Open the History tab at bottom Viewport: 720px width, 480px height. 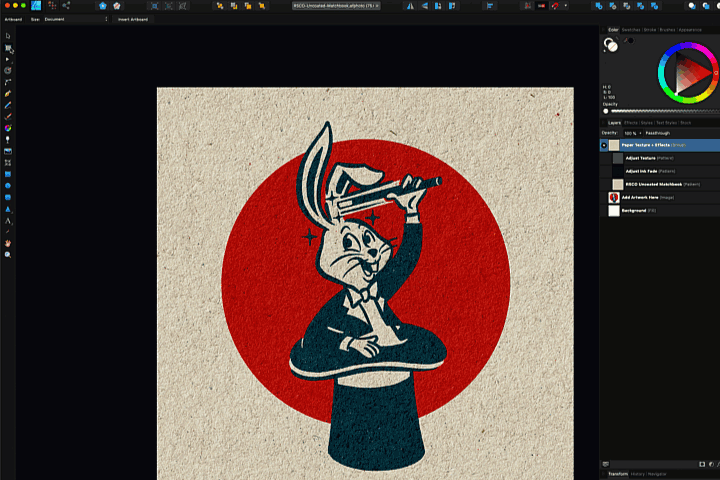point(639,473)
